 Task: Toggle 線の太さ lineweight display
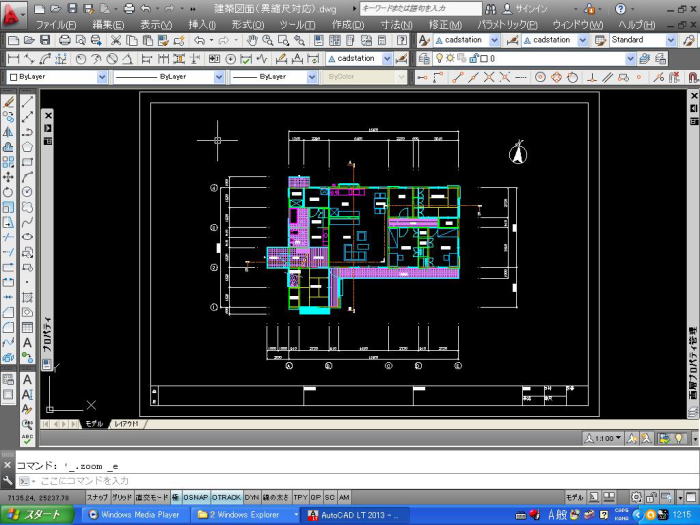tap(276, 497)
